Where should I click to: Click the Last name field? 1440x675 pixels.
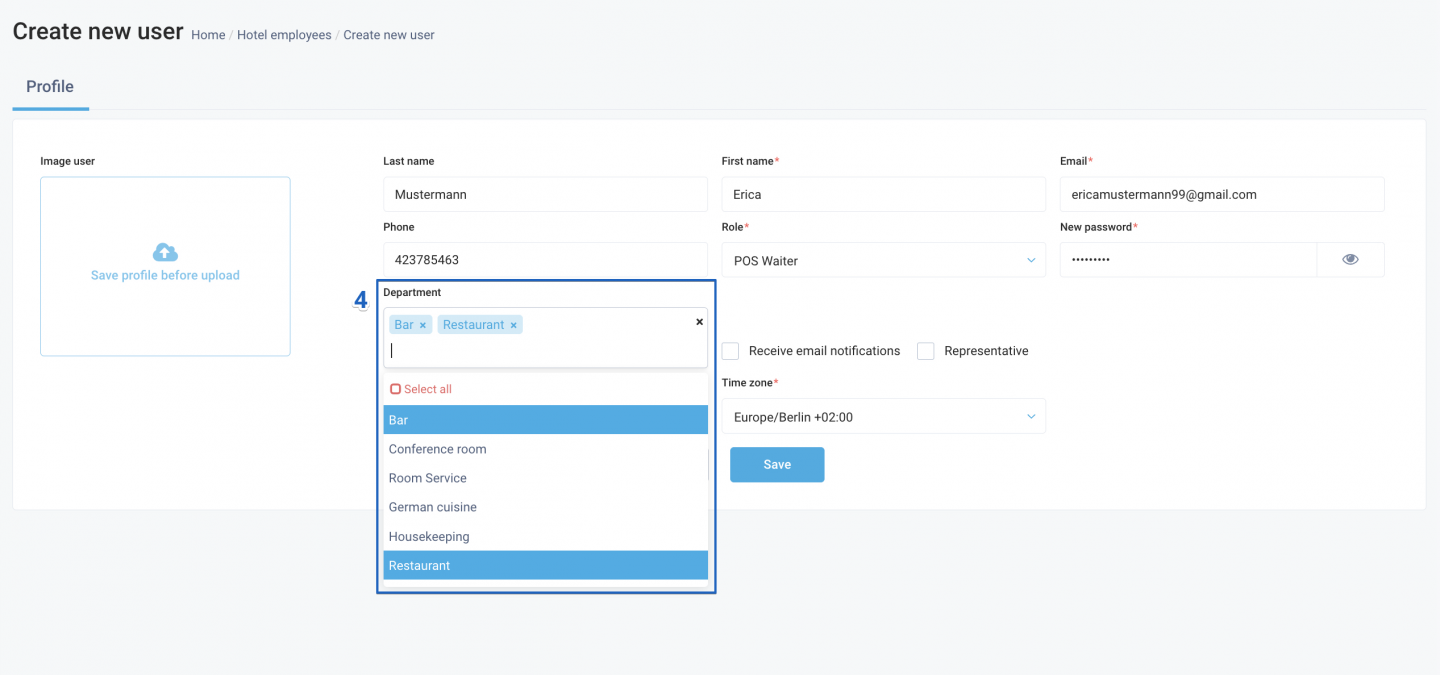tap(546, 194)
